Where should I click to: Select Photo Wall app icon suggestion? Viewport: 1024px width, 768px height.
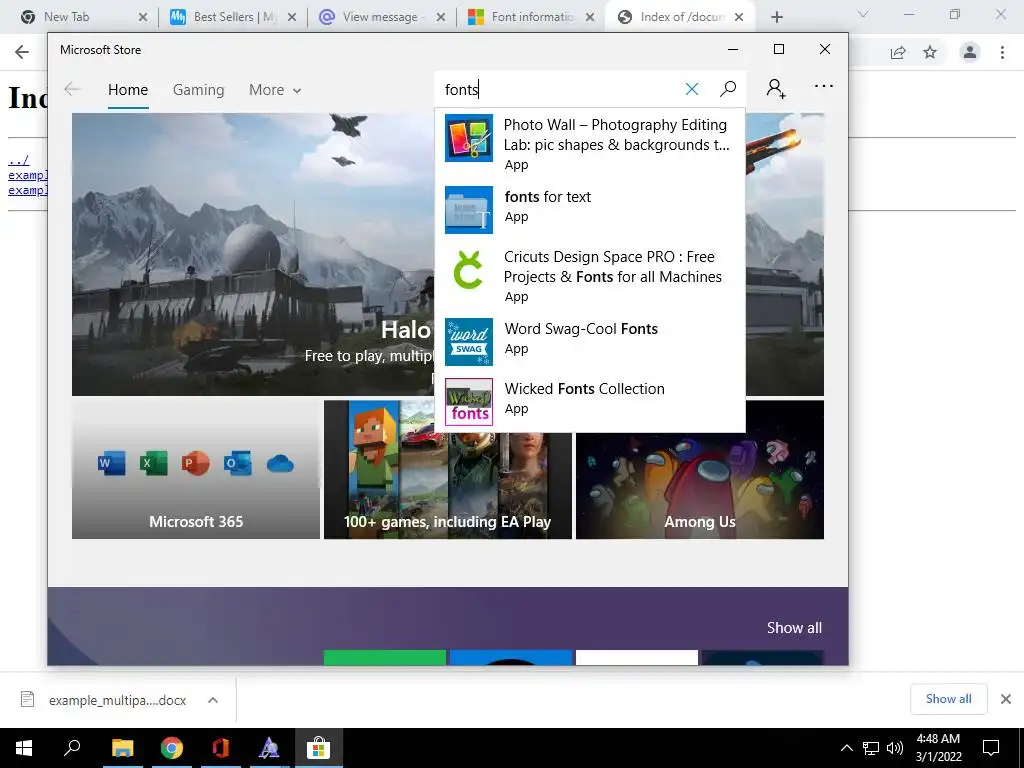point(469,138)
